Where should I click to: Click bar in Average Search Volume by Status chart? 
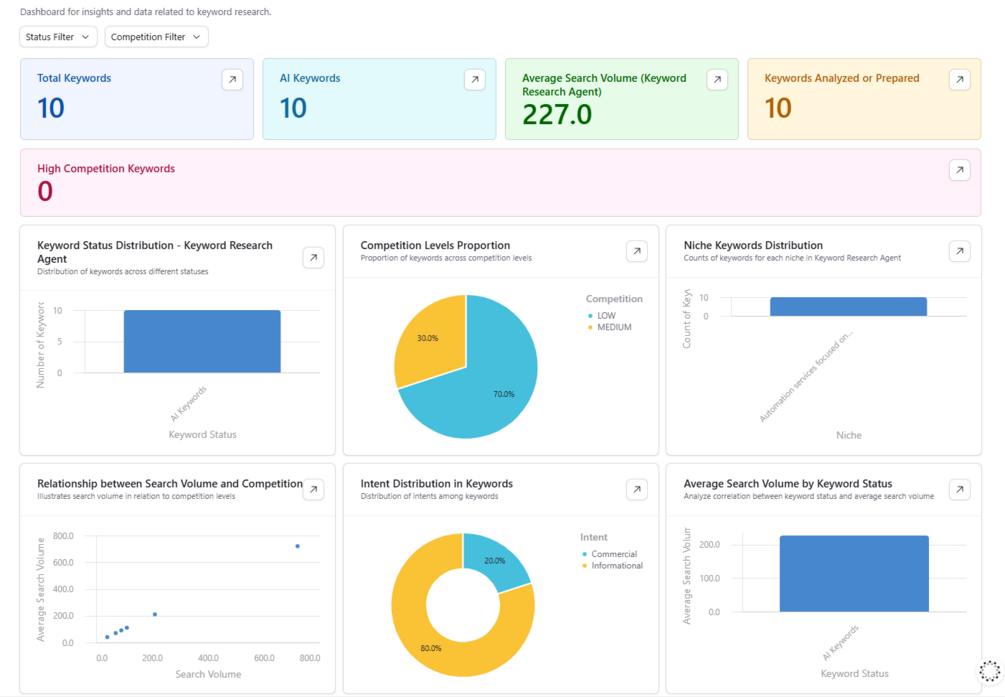tap(854, 573)
